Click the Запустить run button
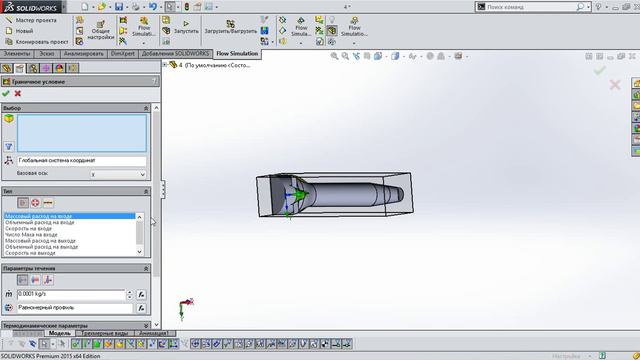The image size is (640, 360). [186, 27]
